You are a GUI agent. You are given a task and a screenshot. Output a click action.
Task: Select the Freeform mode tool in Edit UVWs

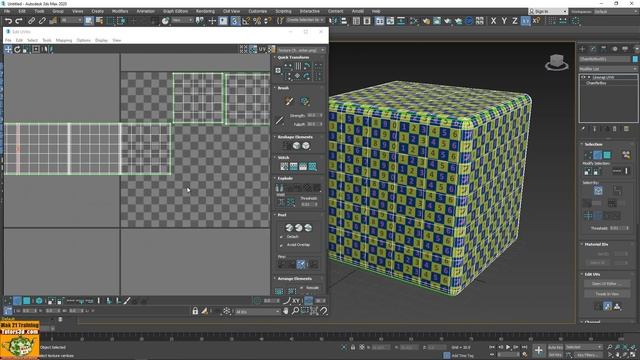(36, 49)
